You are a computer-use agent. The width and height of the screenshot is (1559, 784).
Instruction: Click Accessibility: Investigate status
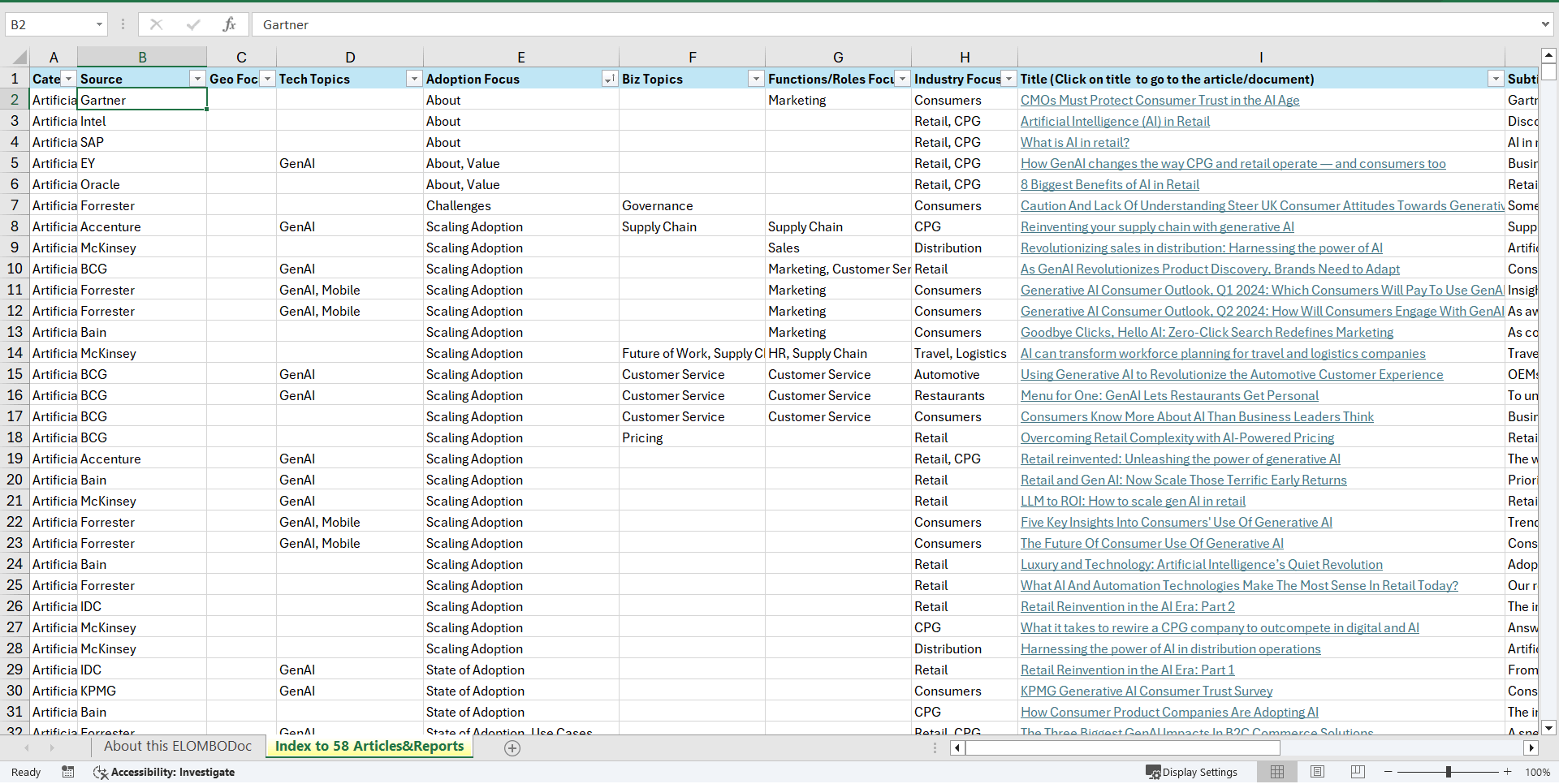(164, 772)
